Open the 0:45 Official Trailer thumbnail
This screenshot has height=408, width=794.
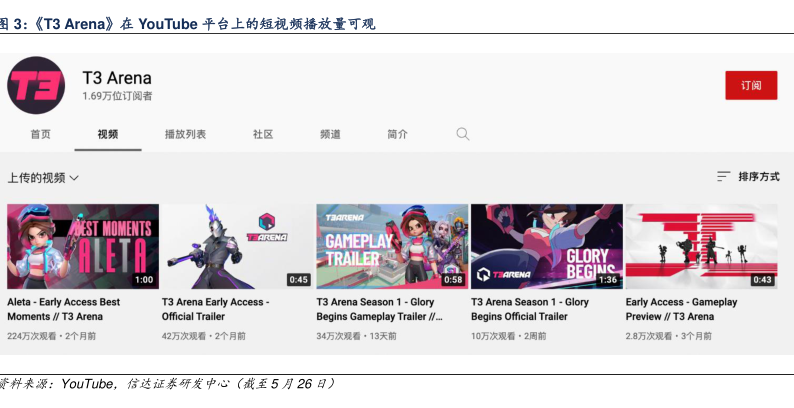(x=237, y=246)
